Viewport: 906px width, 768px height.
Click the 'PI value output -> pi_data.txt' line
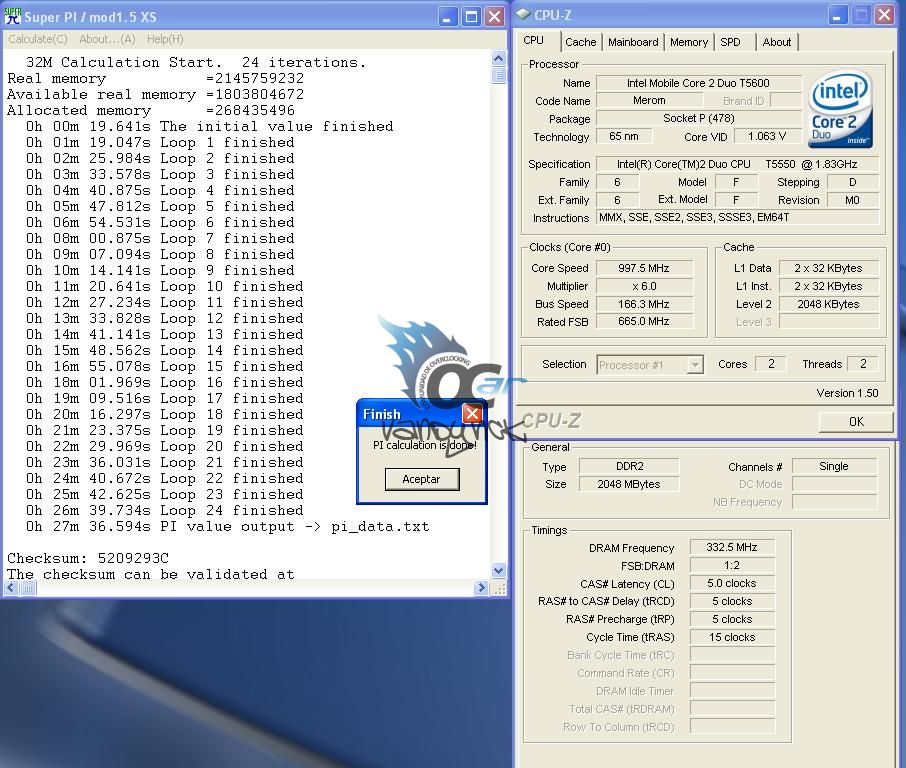tap(228, 526)
